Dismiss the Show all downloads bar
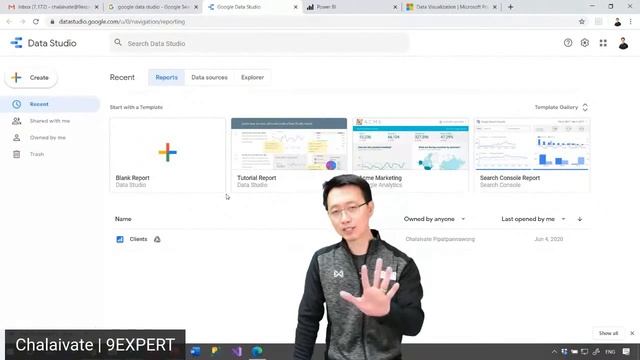This screenshot has height=360, width=640. pyautogui.click(x=632, y=333)
